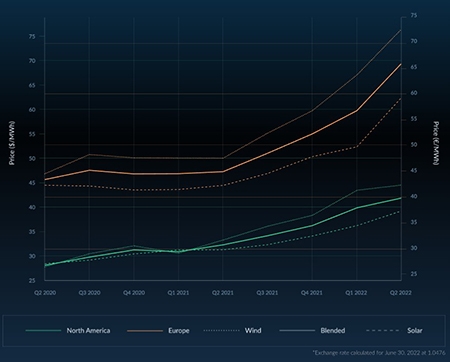The height and width of the screenshot is (362, 450).
Task: Click the Europe orange line swatch
Action: (145, 331)
